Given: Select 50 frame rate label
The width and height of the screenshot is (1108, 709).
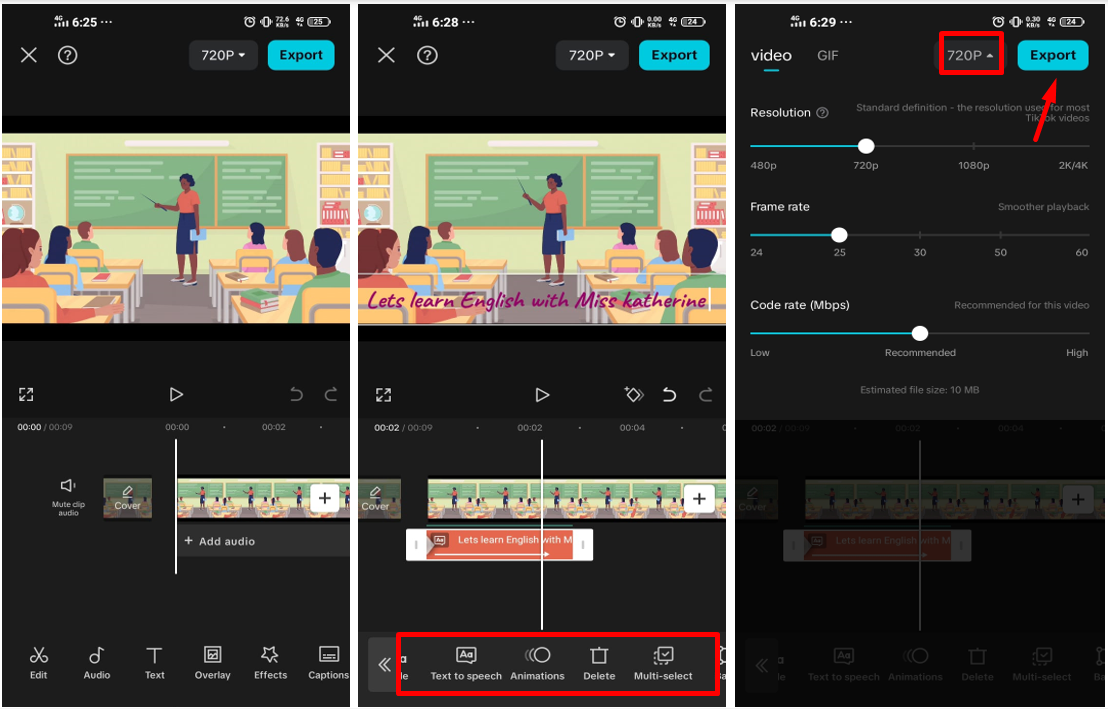Looking at the screenshot, I should tap(1001, 252).
